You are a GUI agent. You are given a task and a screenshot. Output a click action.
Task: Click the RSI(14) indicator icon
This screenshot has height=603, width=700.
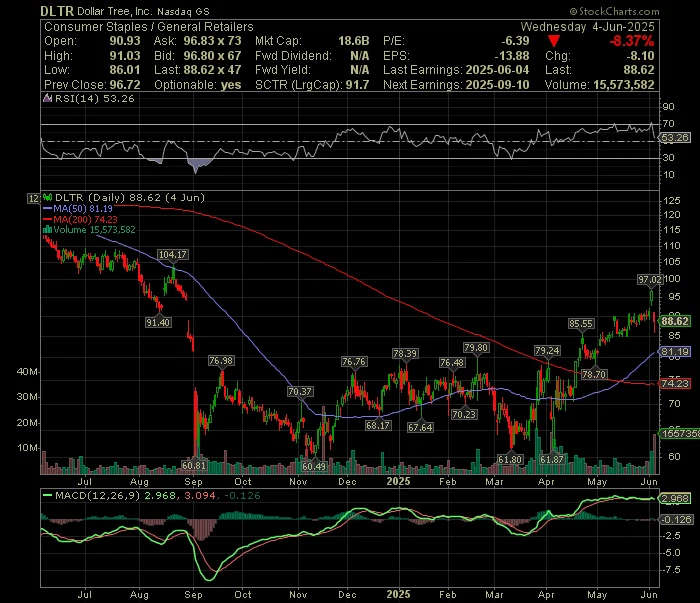click(48, 99)
